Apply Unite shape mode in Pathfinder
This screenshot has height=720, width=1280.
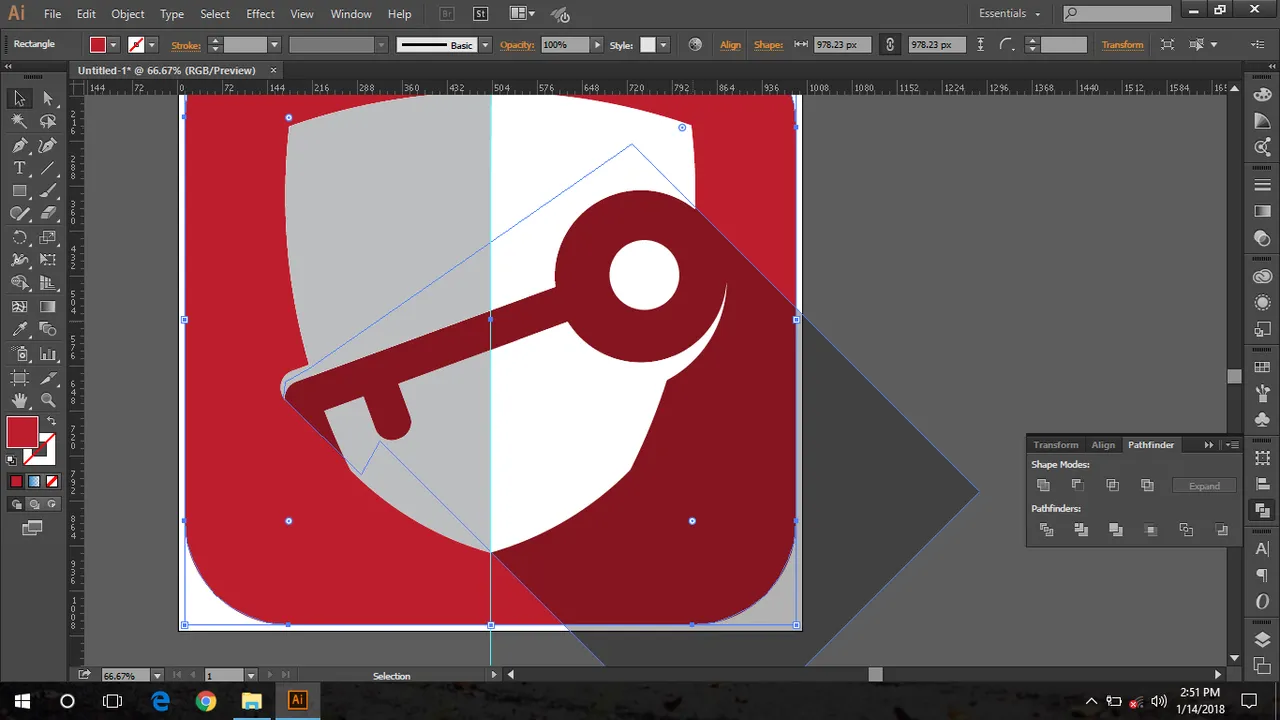coord(1044,485)
